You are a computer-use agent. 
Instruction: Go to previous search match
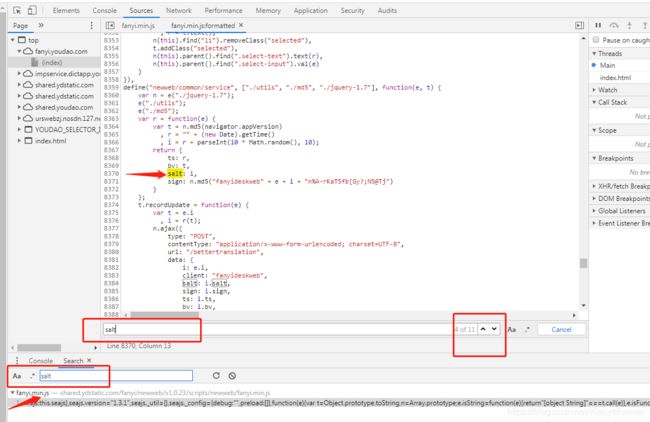tap(483, 329)
